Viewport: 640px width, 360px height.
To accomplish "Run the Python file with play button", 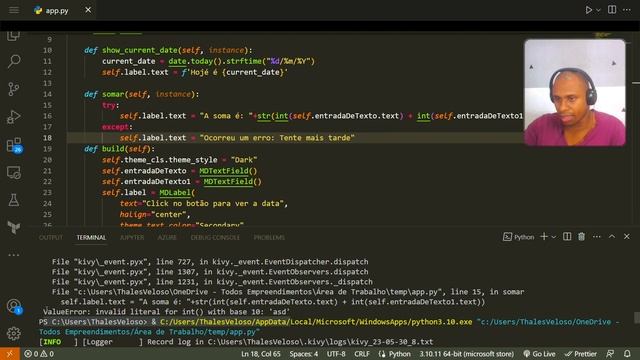I will [x=588, y=10].
